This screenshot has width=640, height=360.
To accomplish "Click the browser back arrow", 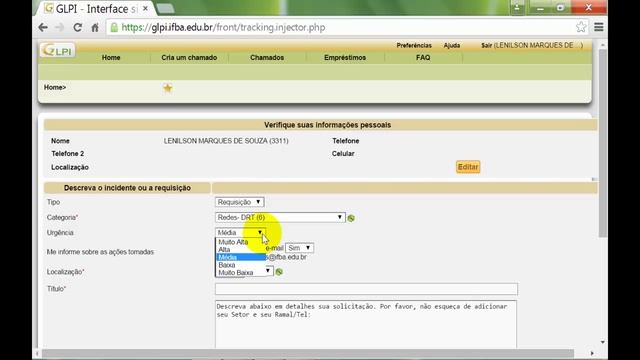I will click(x=43, y=27).
